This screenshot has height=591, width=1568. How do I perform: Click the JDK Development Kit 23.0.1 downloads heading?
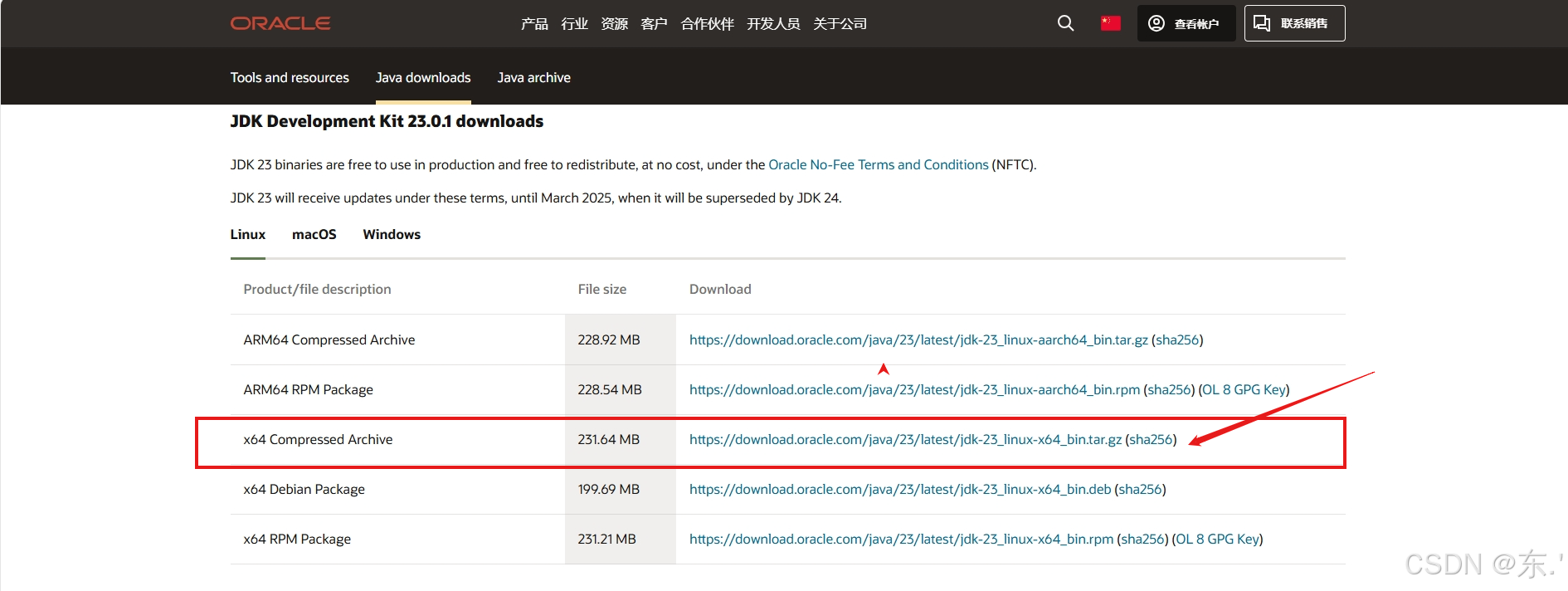(387, 121)
